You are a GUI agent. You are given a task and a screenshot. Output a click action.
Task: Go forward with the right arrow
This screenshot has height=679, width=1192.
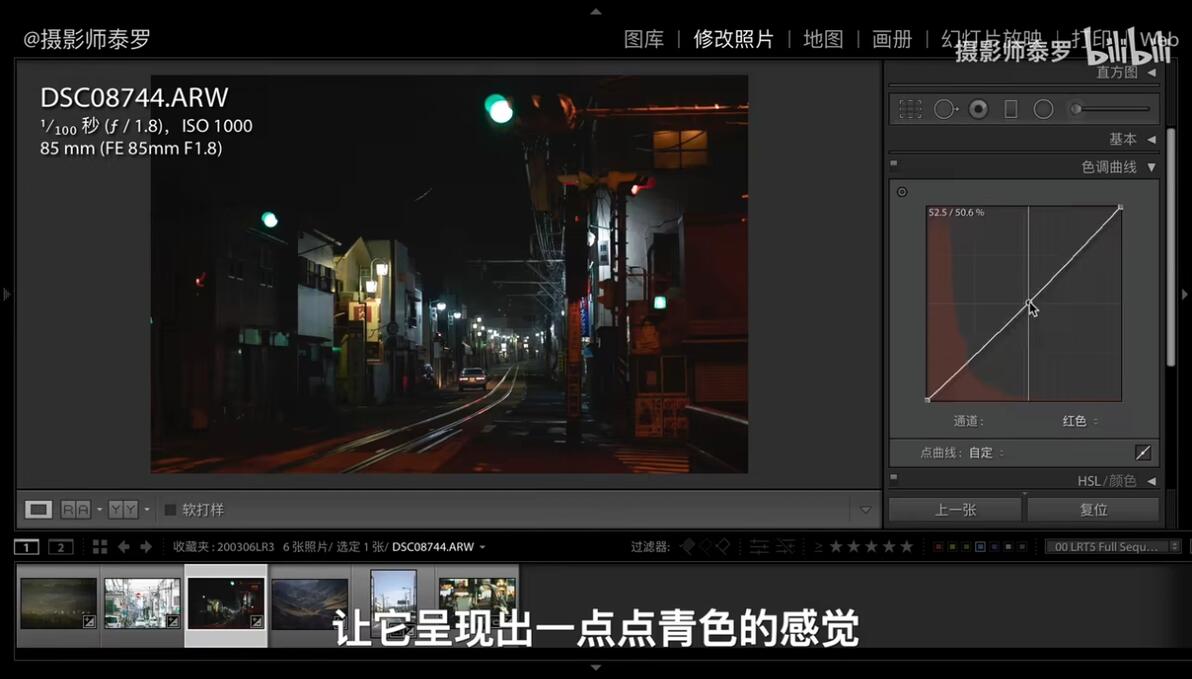146,547
